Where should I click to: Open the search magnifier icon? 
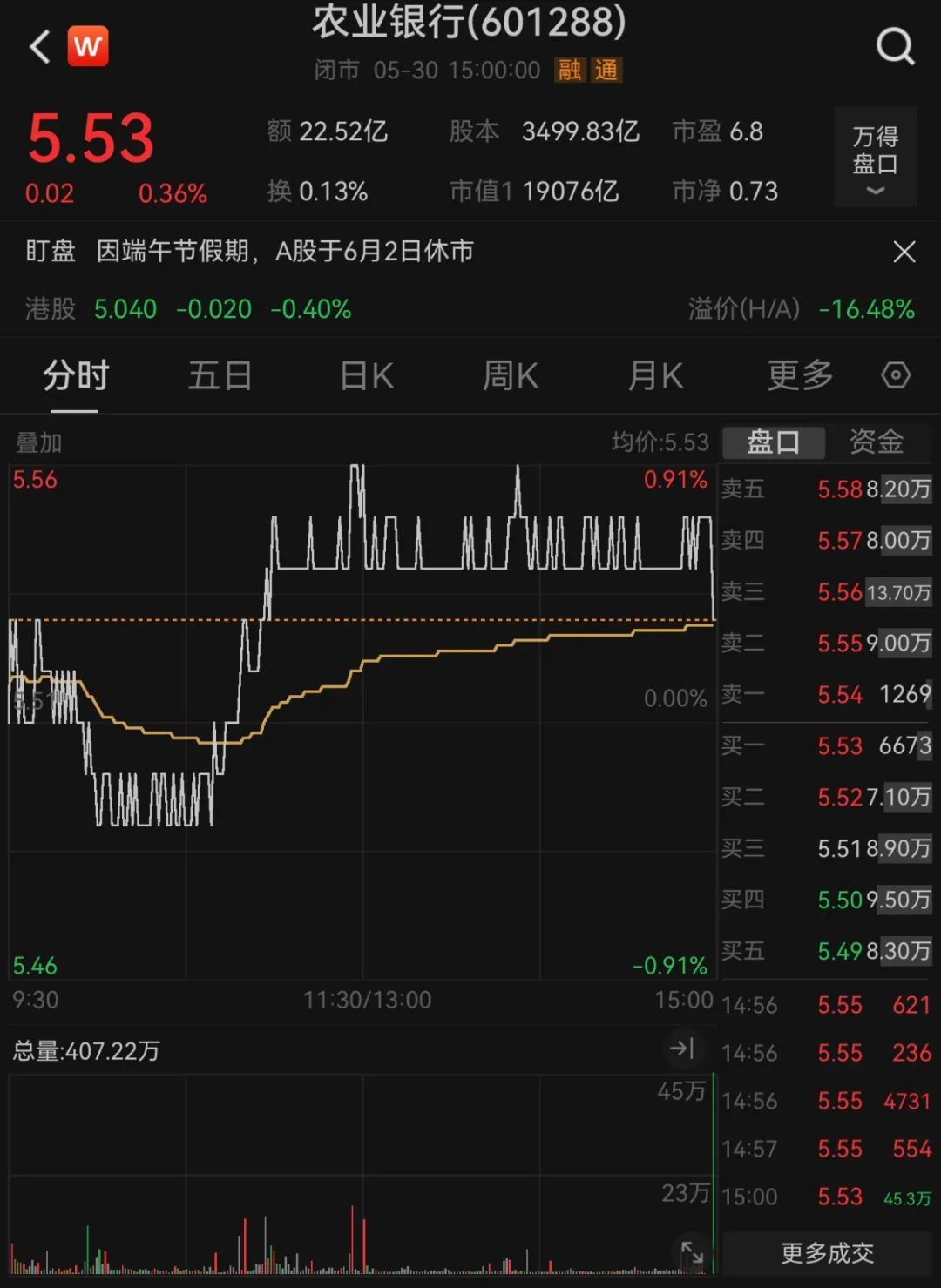(895, 46)
